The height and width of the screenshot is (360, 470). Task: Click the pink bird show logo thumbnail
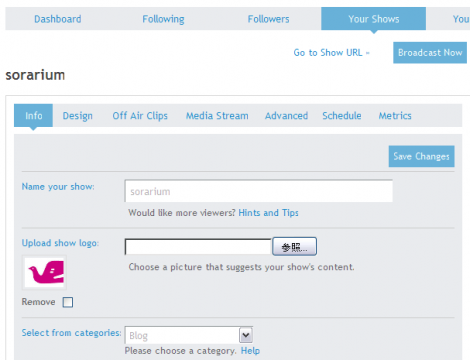(44, 273)
